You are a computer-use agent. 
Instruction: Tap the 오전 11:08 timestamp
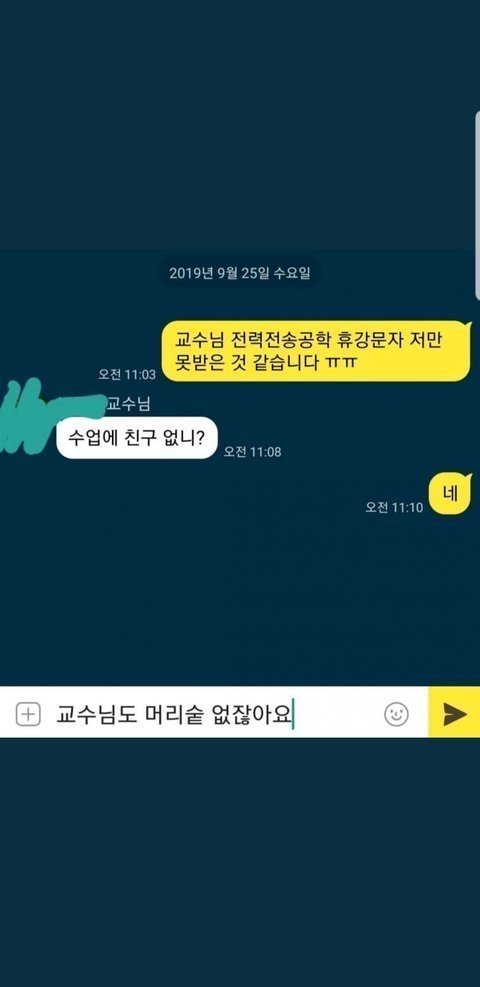(252, 451)
